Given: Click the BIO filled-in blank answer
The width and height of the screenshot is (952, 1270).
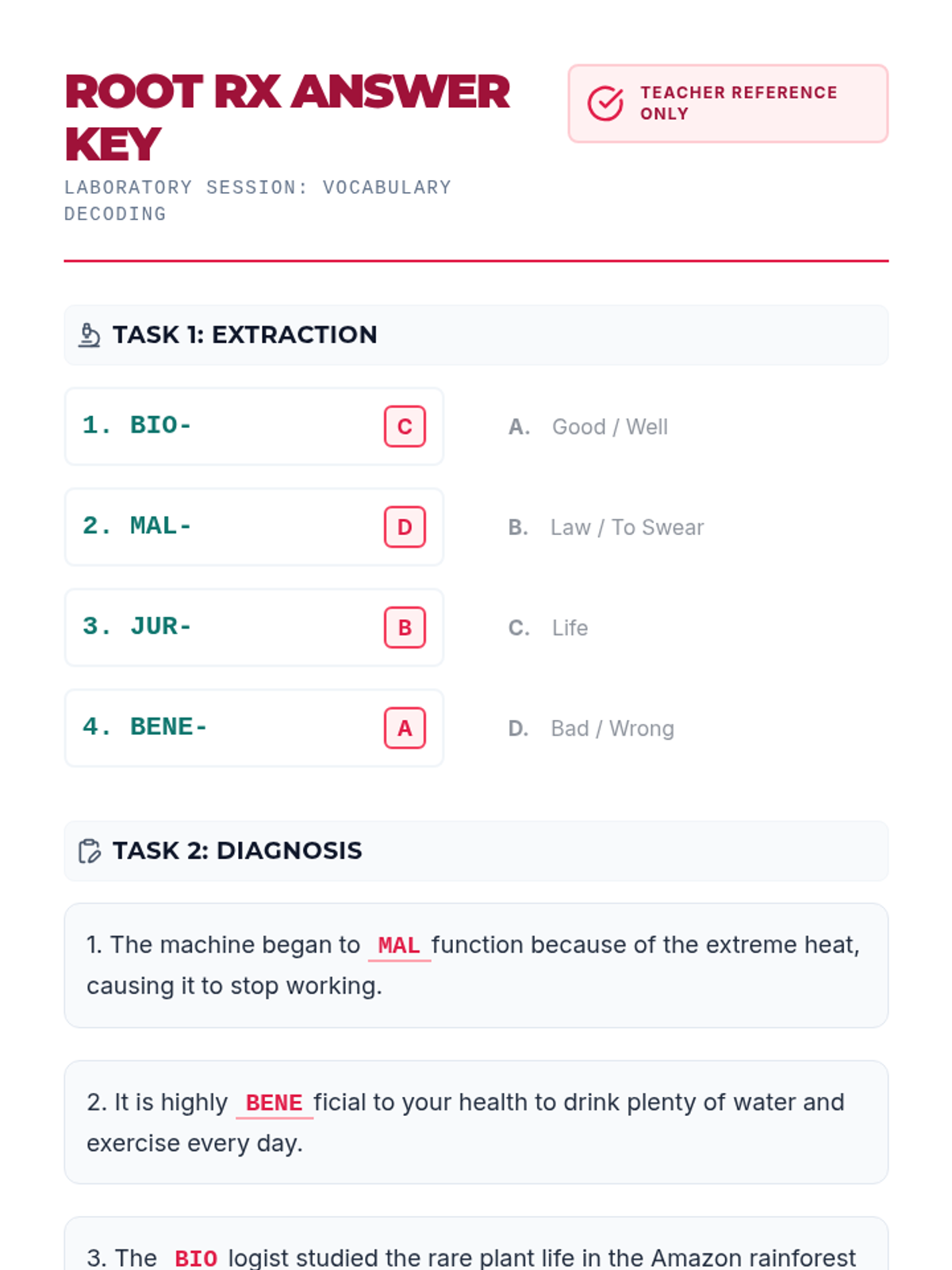Looking at the screenshot, I should click(x=196, y=1258).
